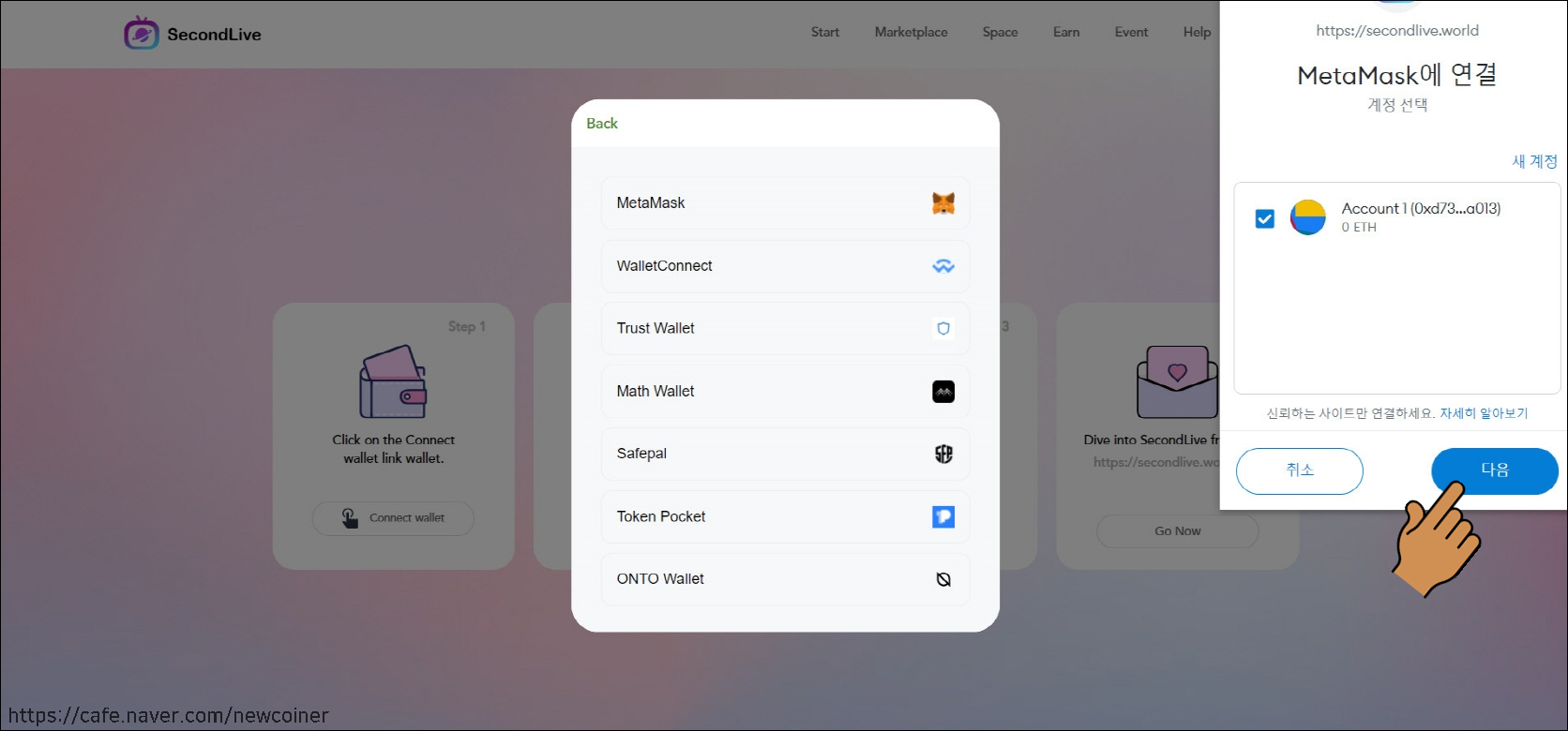1568x731 pixels.
Task: Click the Math Wallet black icon
Action: coord(942,392)
